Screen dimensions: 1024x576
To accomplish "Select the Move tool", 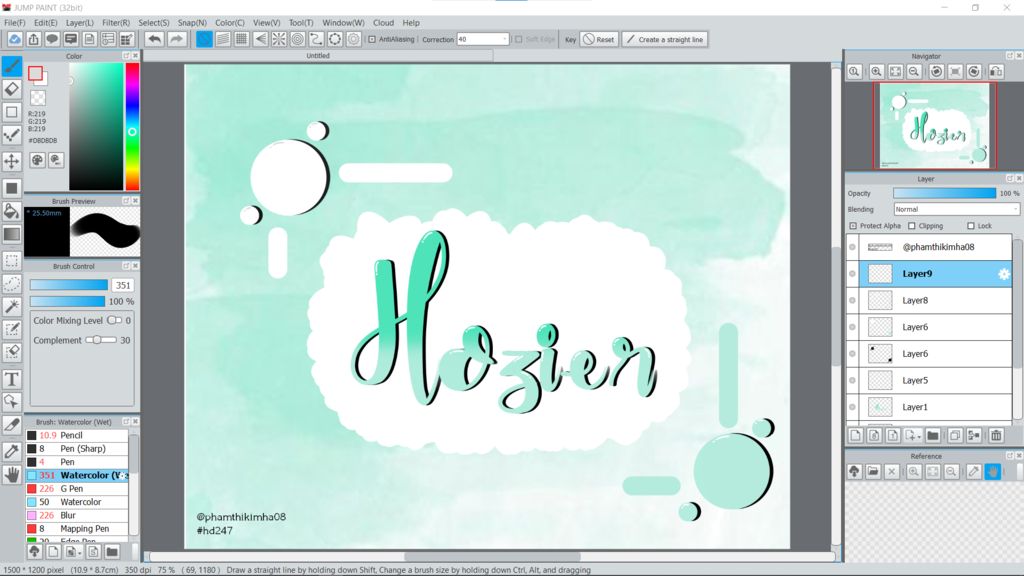I will pos(12,161).
